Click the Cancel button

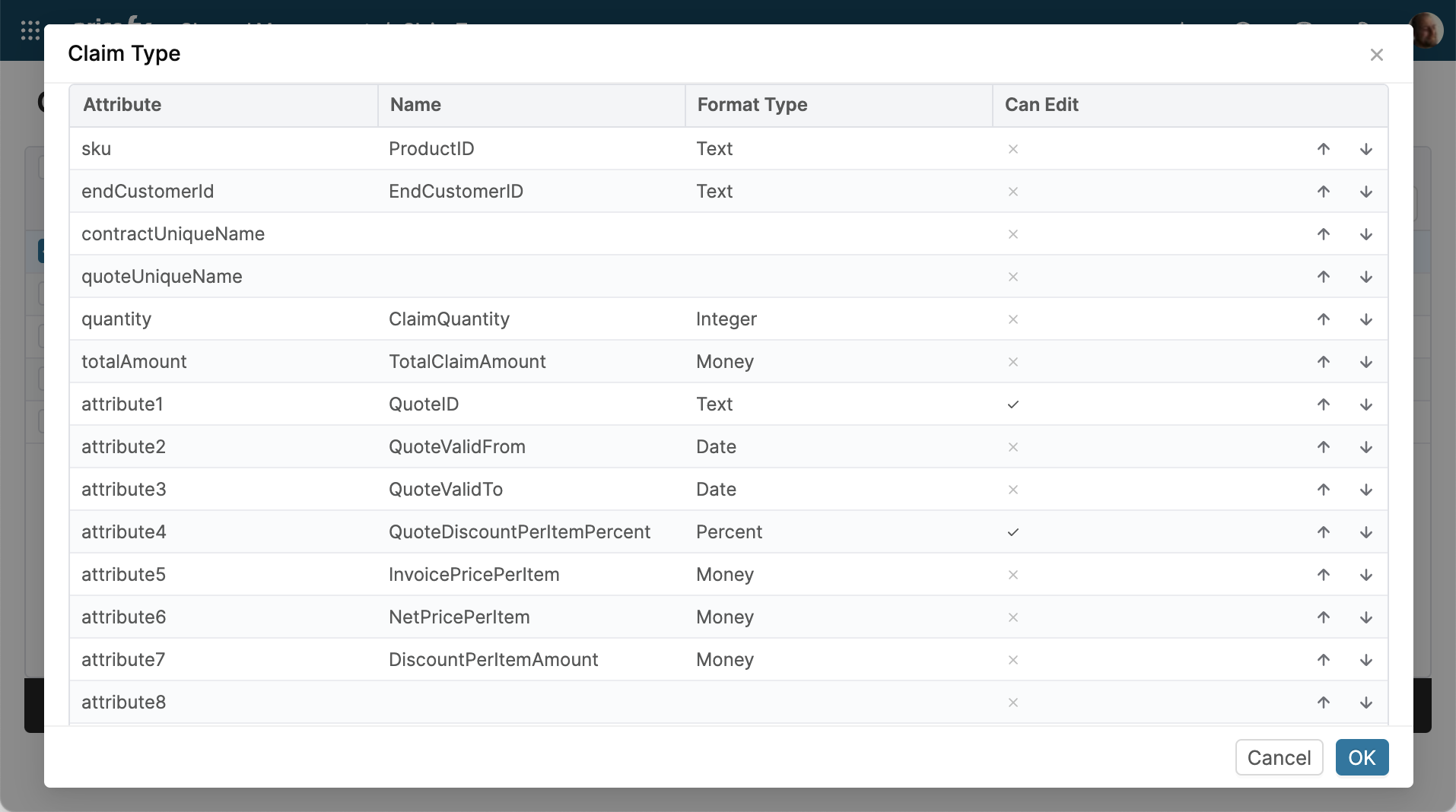coord(1278,757)
